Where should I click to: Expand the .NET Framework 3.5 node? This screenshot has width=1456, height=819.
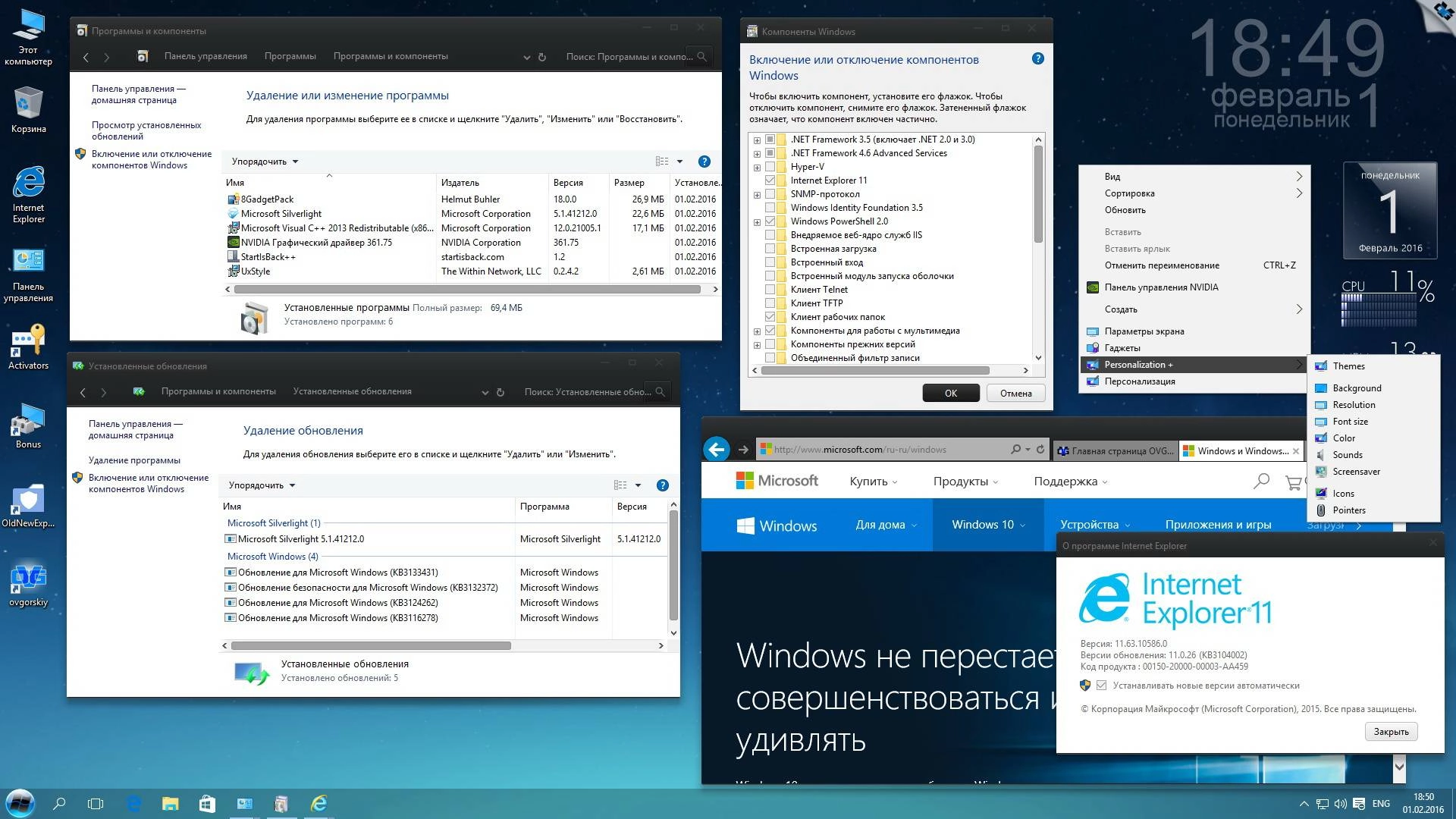pos(755,139)
